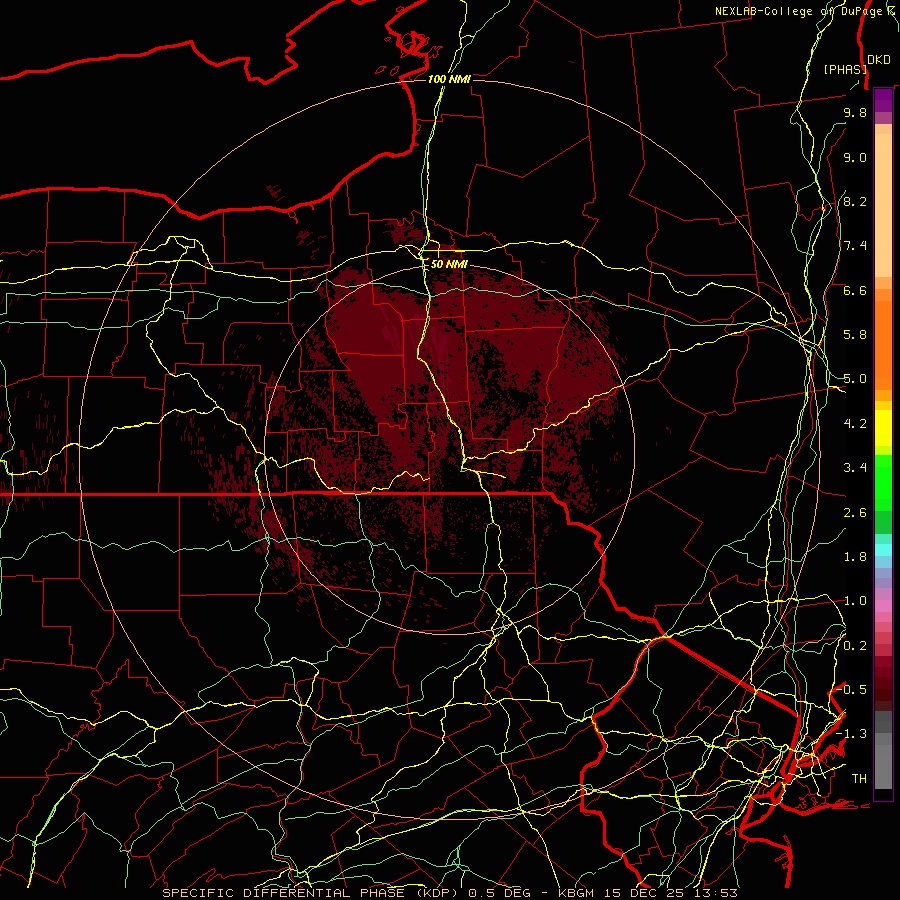
Task: Select the 9.8 value on the scale
Action: 855,112
